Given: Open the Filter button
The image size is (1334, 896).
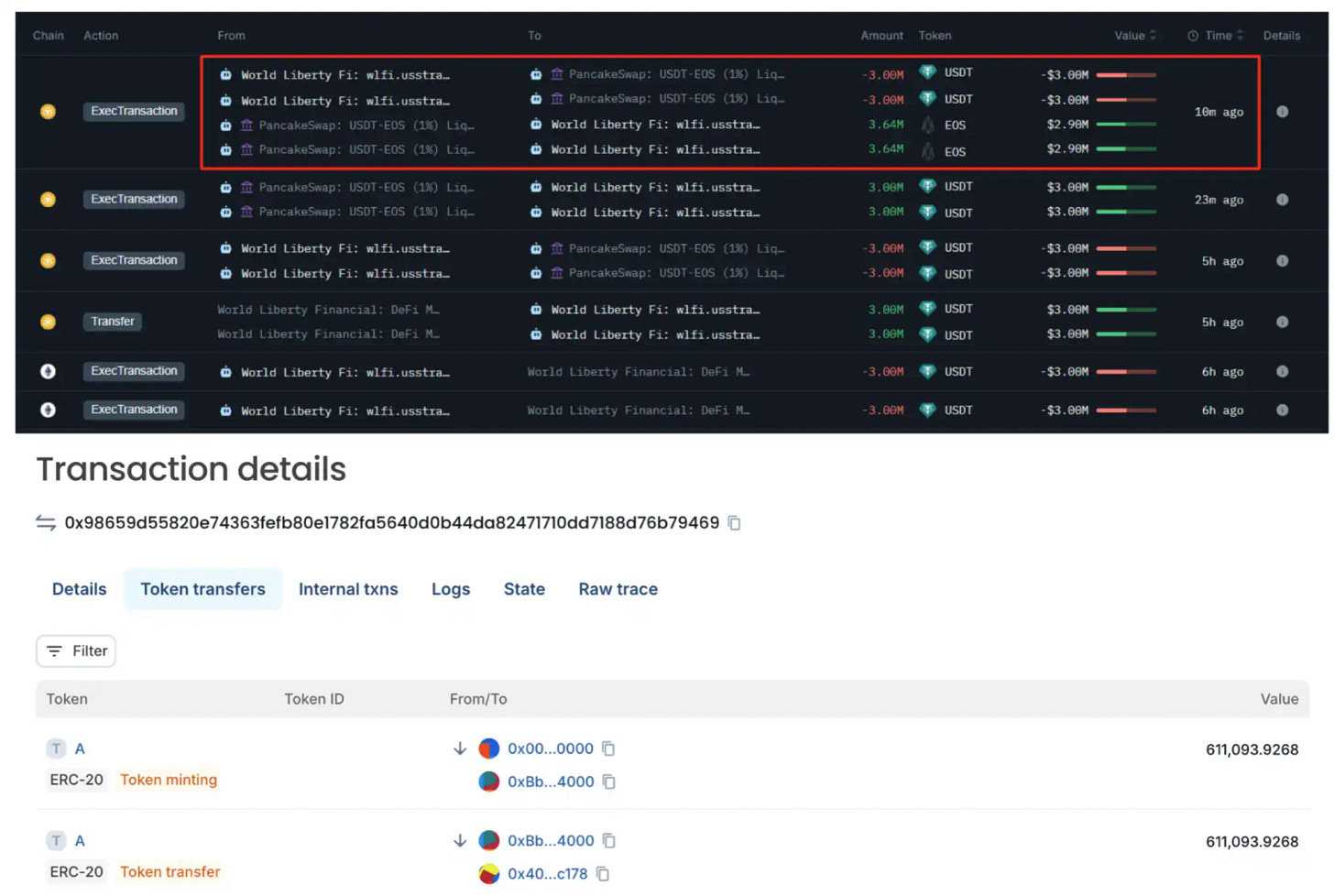Looking at the screenshot, I should [76, 651].
